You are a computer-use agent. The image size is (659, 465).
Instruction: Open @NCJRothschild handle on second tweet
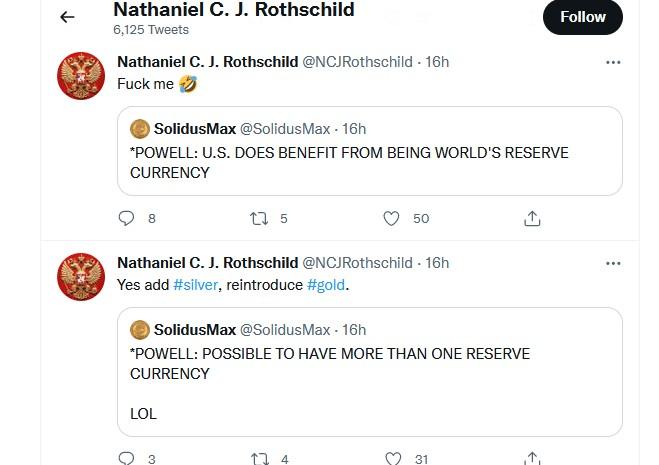point(357,263)
